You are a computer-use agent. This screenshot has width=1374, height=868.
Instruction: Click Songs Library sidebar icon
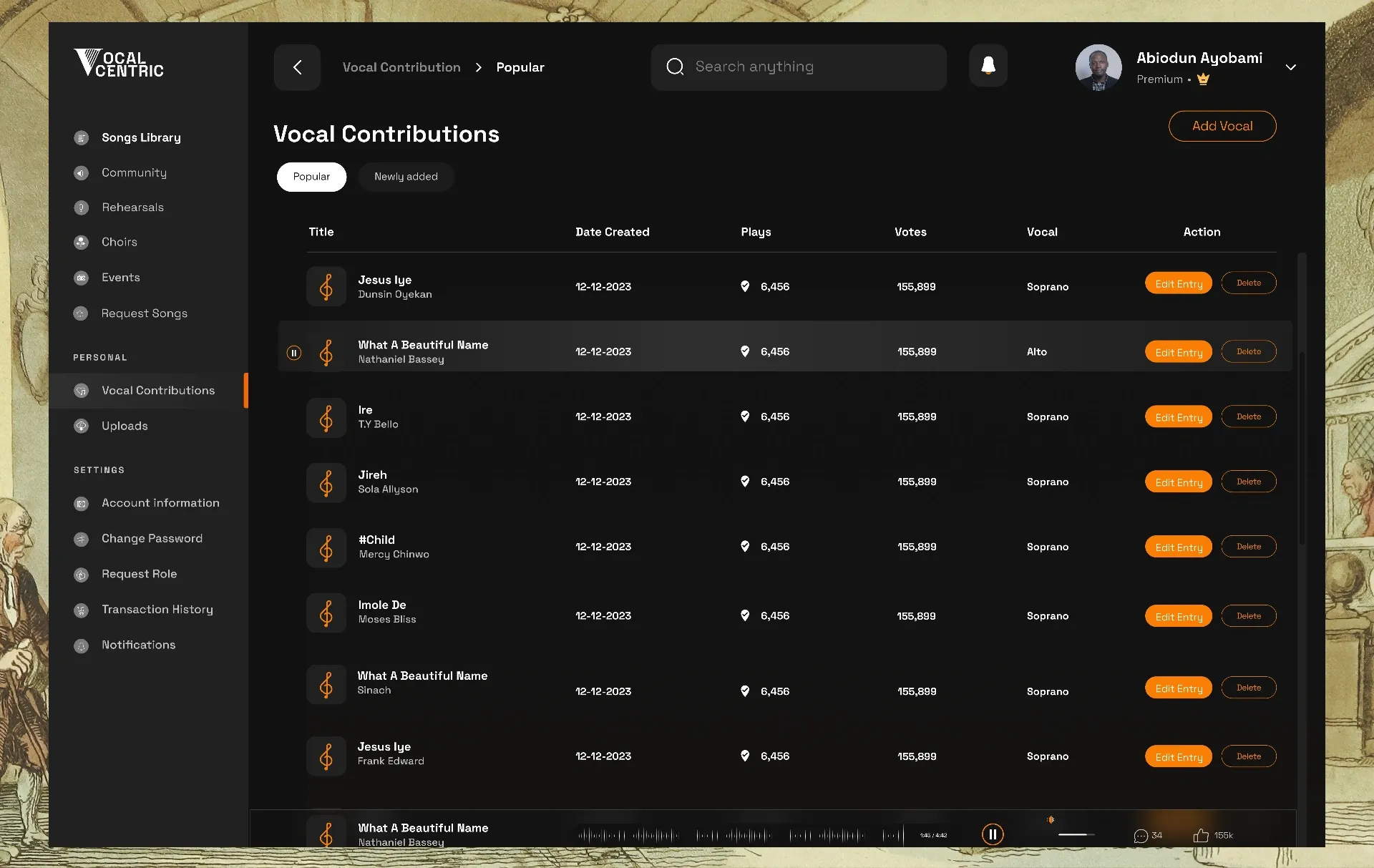tap(82, 137)
